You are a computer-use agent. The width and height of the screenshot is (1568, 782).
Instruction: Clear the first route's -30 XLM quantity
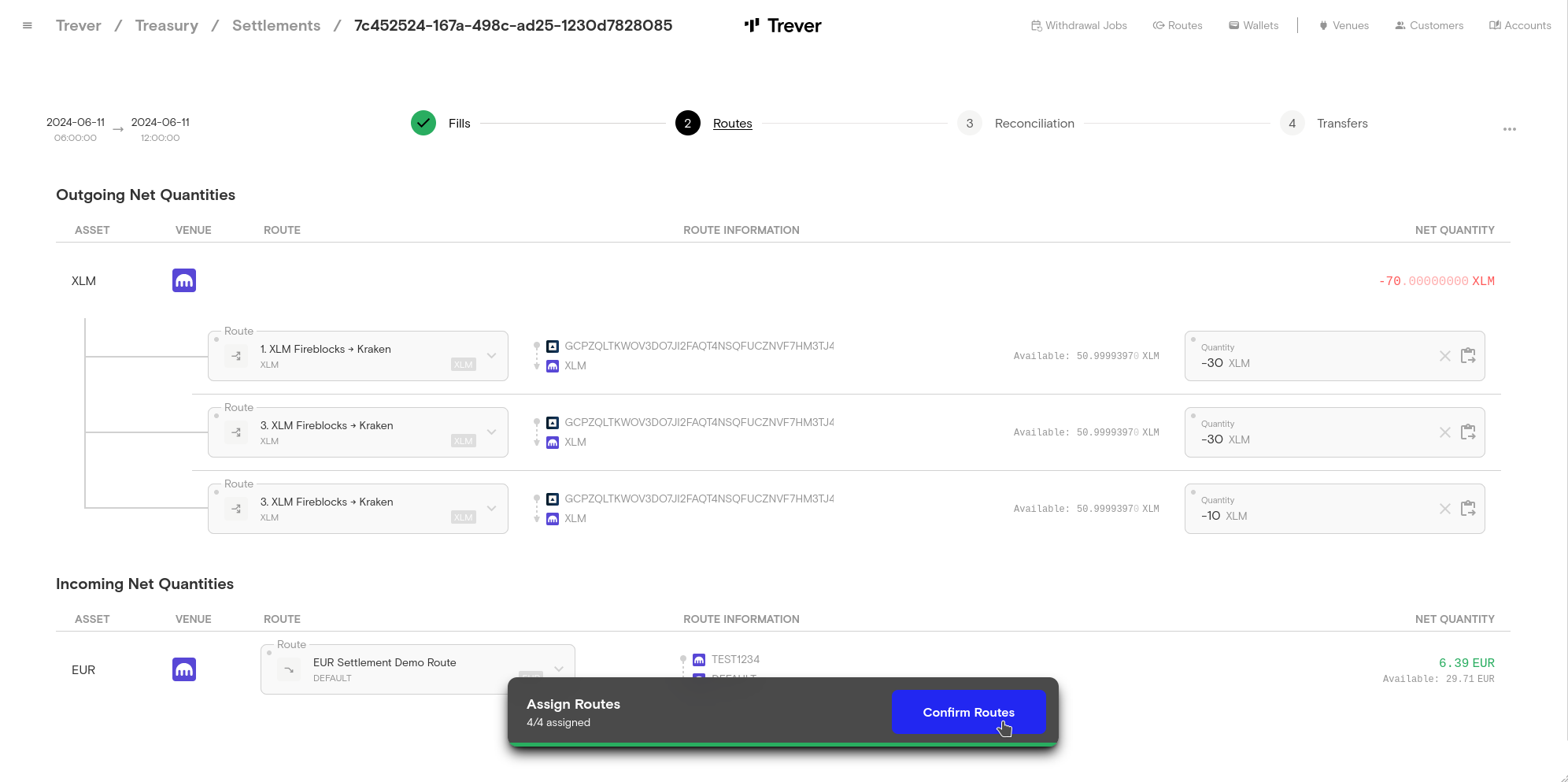point(1444,356)
